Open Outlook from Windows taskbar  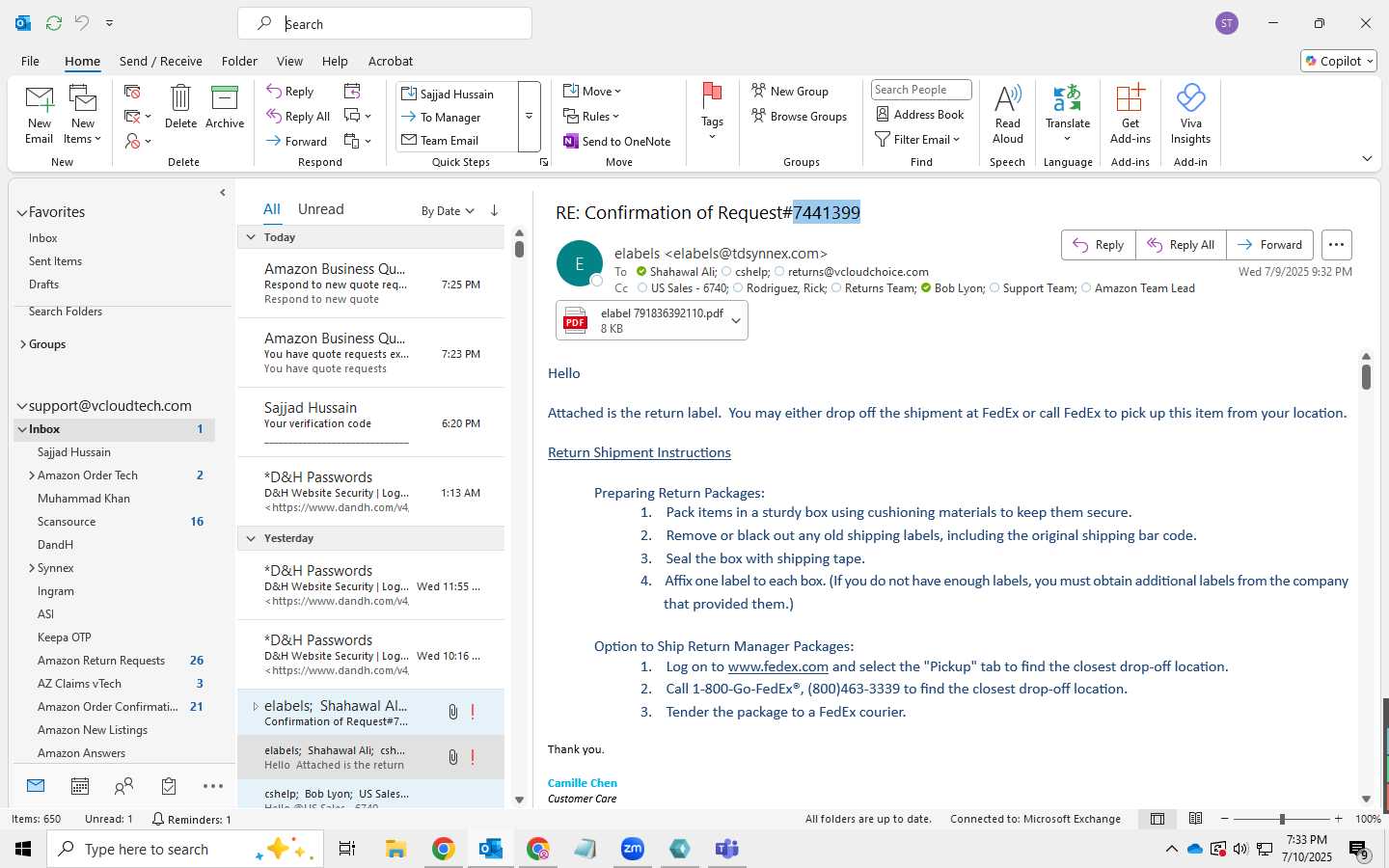tap(490, 849)
